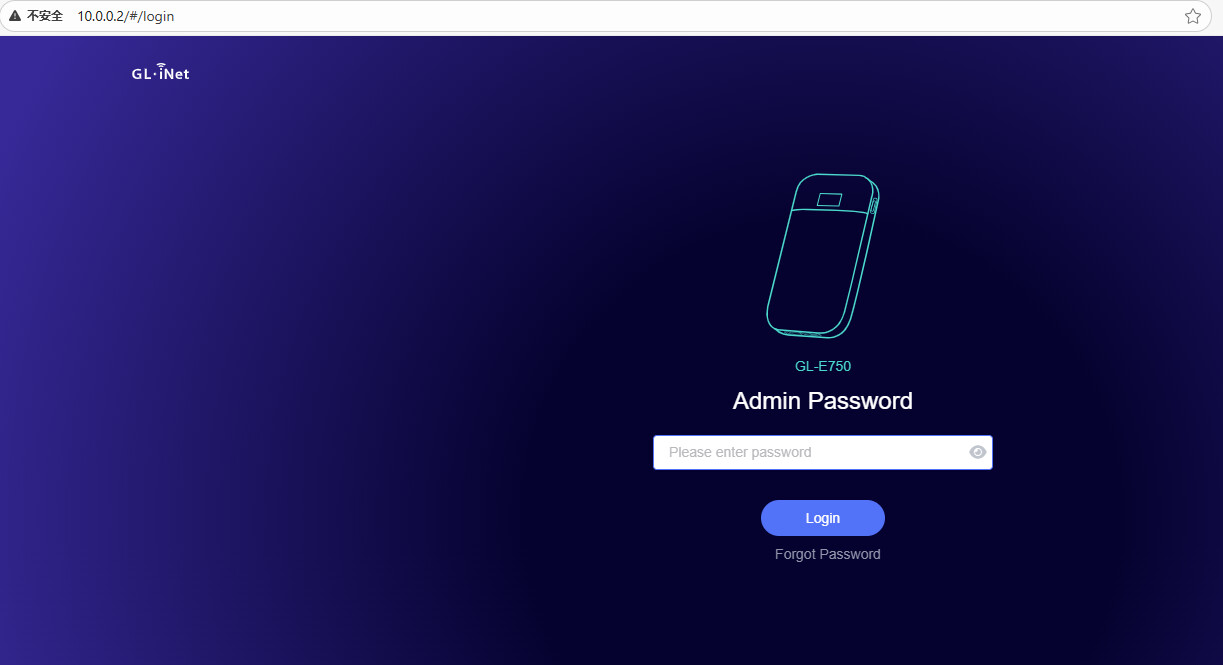
Task: Click the GL·iNet logo
Action: (160, 72)
